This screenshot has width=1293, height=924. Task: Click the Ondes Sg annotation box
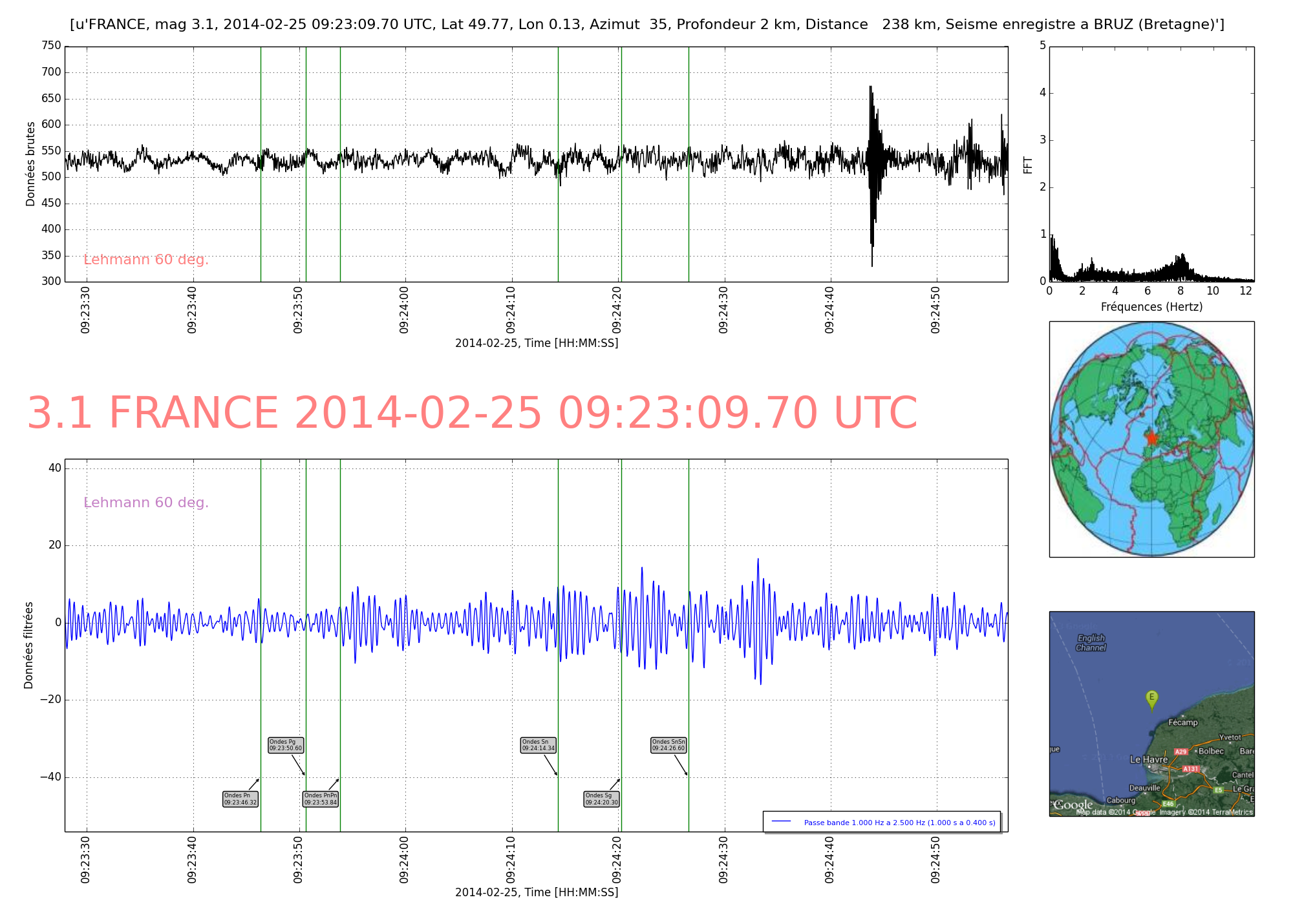pos(602,799)
